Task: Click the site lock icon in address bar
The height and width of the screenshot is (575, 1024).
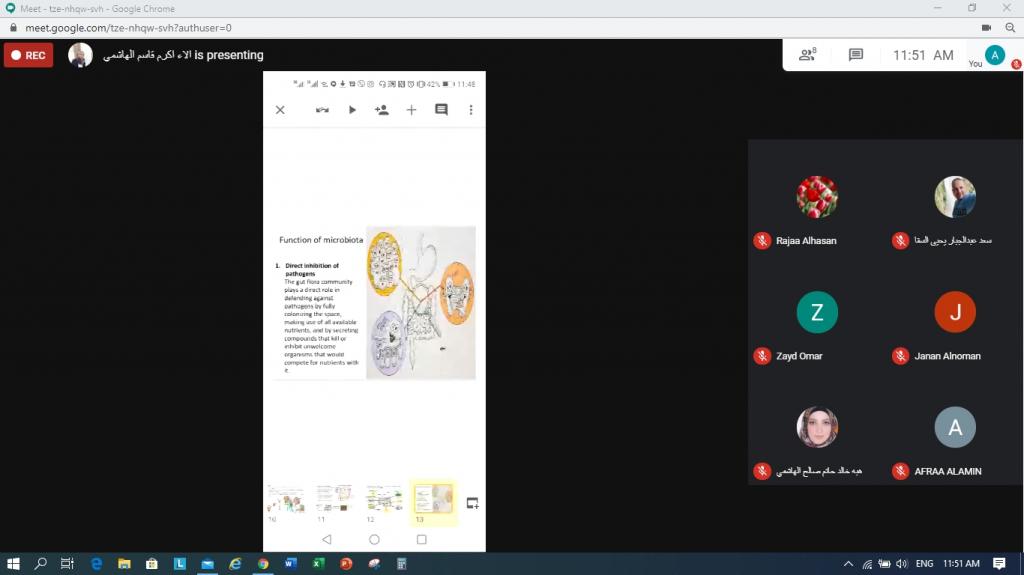Action: pyautogui.click(x=14, y=28)
